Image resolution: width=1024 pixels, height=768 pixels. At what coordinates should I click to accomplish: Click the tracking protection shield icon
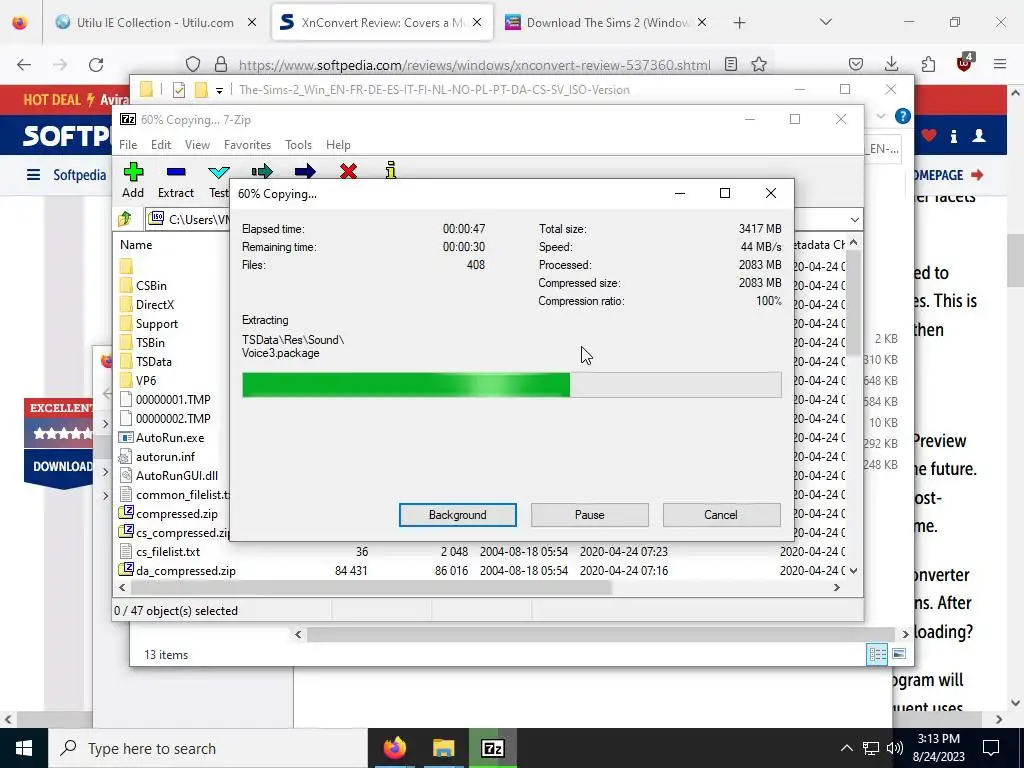click(x=193, y=64)
